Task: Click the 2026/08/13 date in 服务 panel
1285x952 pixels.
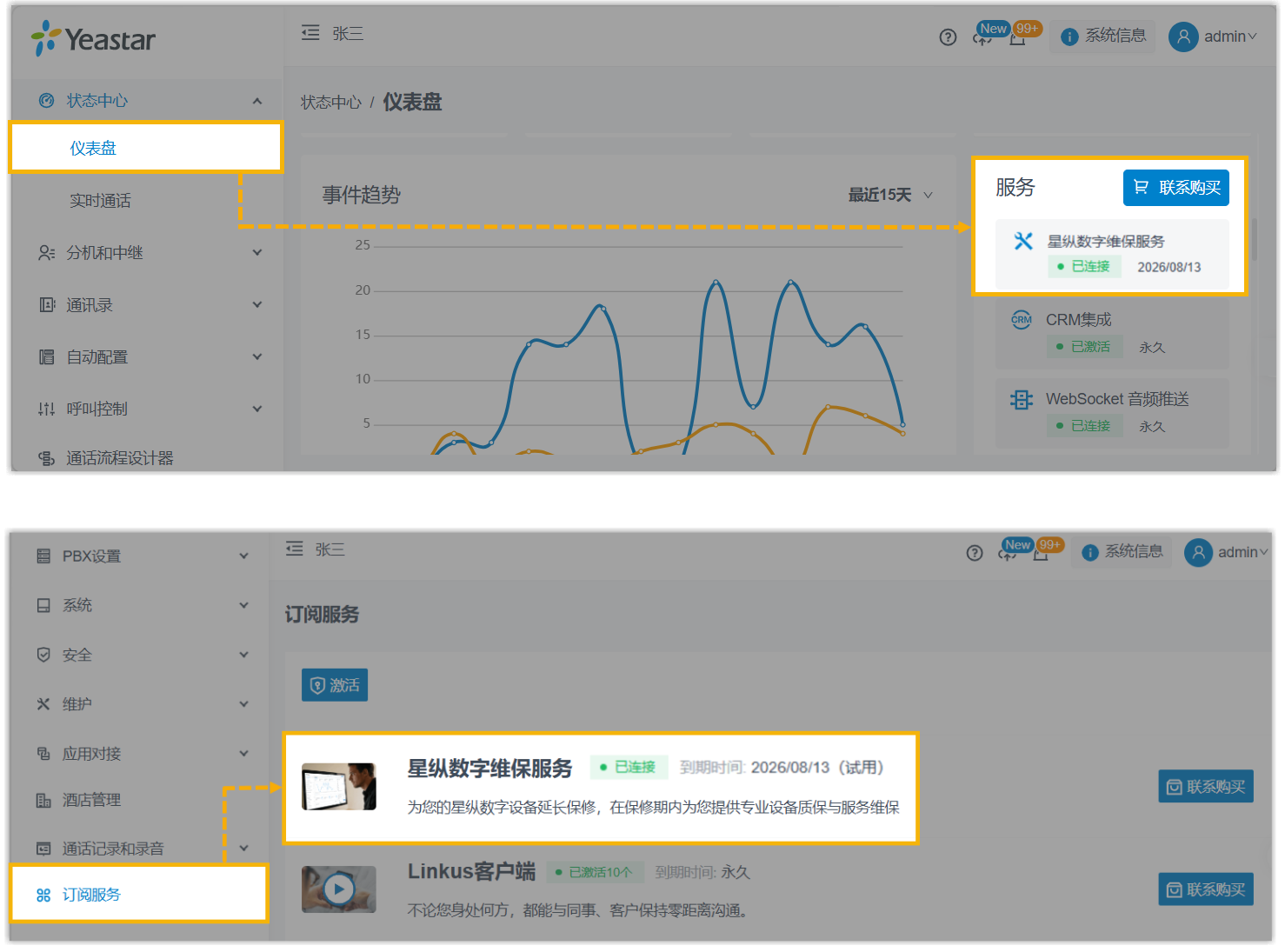Action: (x=1169, y=268)
